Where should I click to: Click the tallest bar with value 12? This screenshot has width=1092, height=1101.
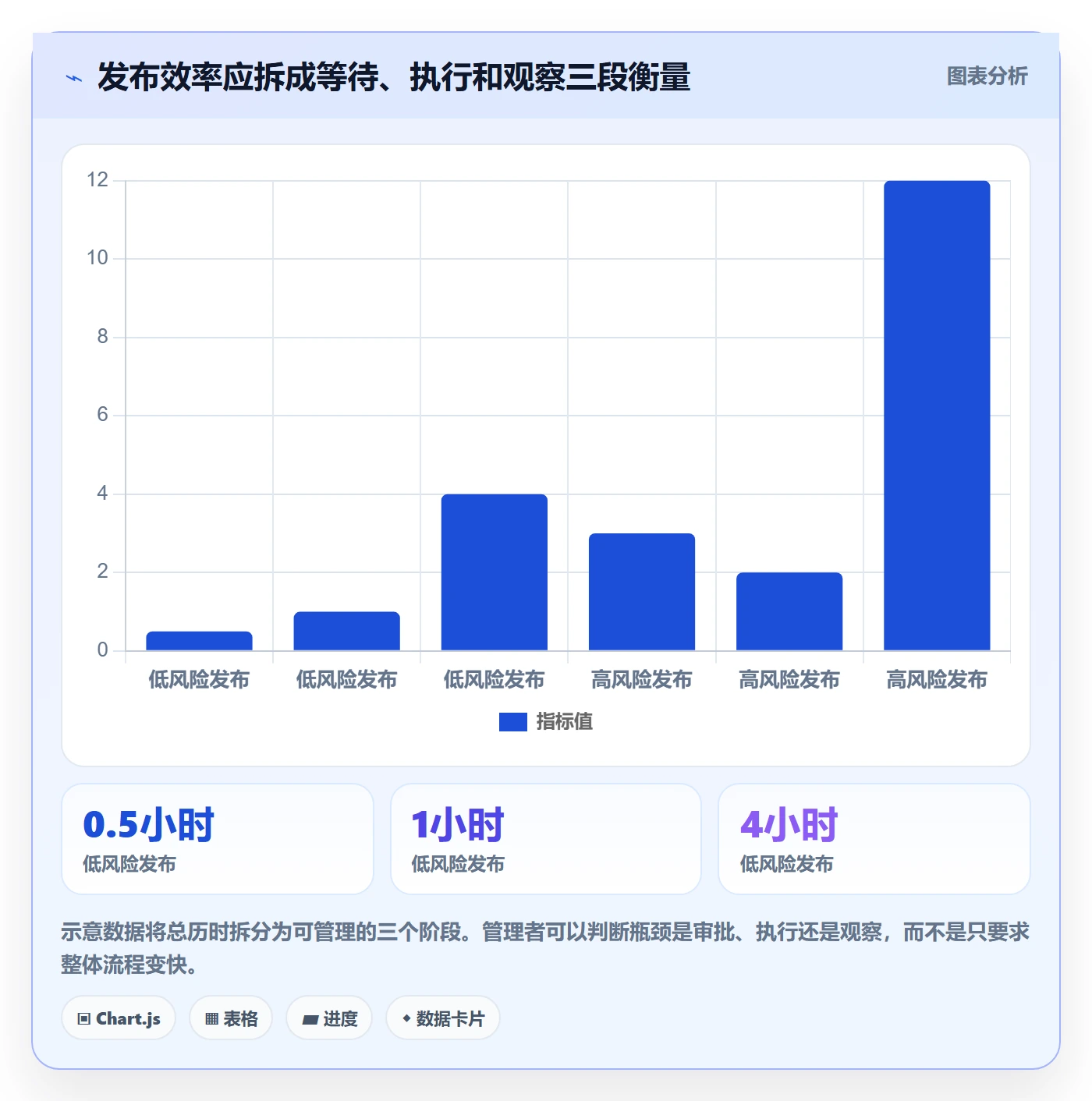point(937,415)
